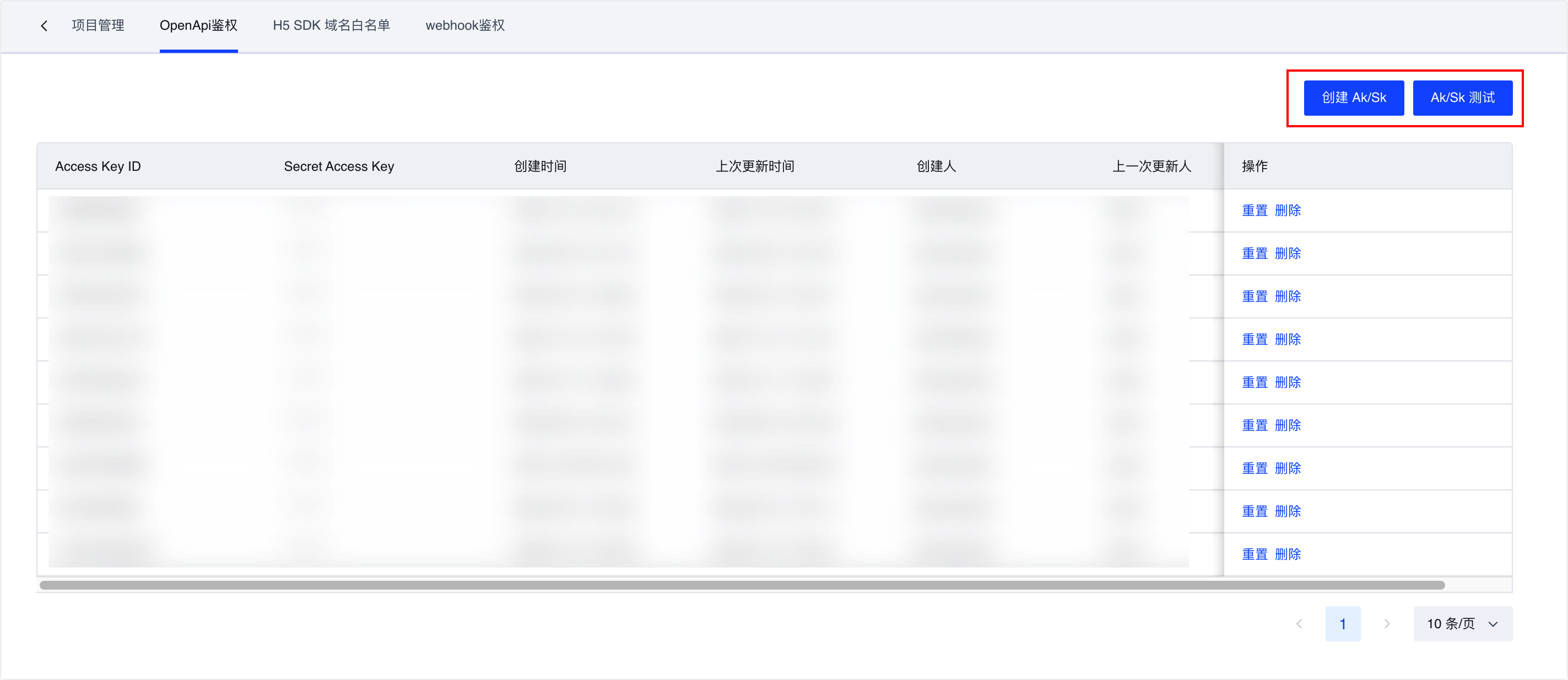
Task: Click 重置 in the third table row
Action: [1255, 296]
